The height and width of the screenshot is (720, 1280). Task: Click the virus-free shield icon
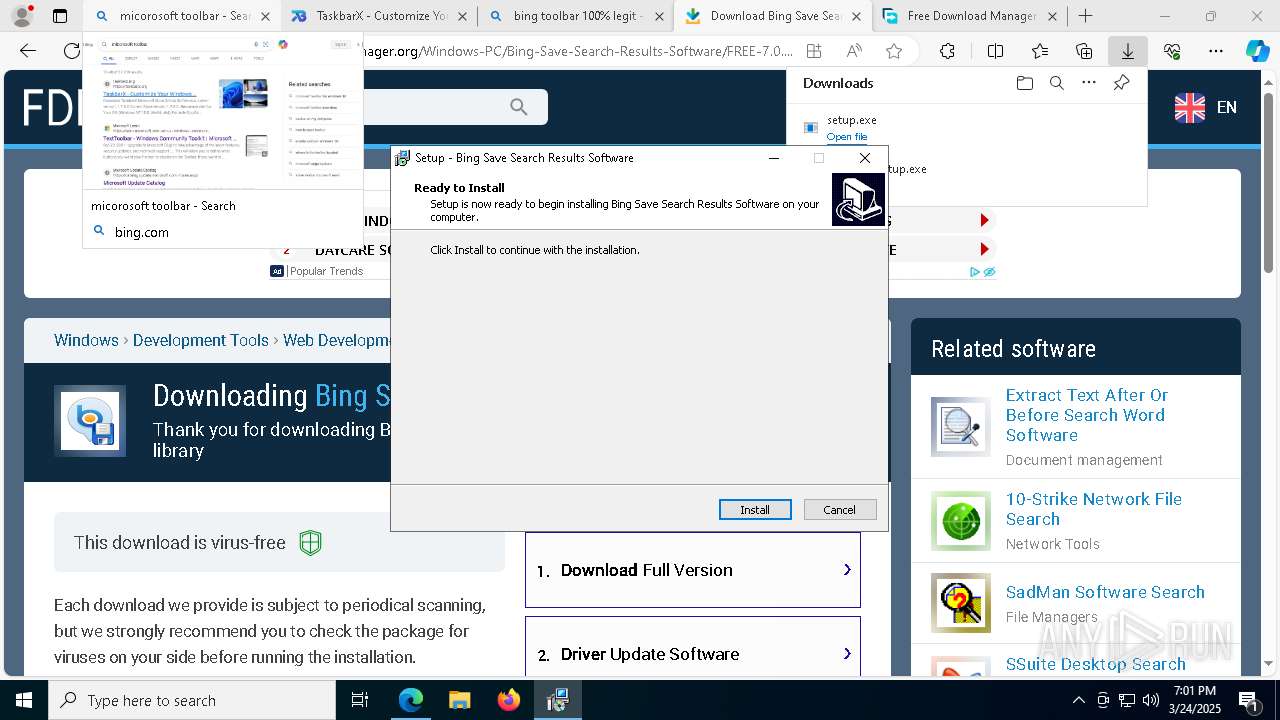(x=311, y=543)
